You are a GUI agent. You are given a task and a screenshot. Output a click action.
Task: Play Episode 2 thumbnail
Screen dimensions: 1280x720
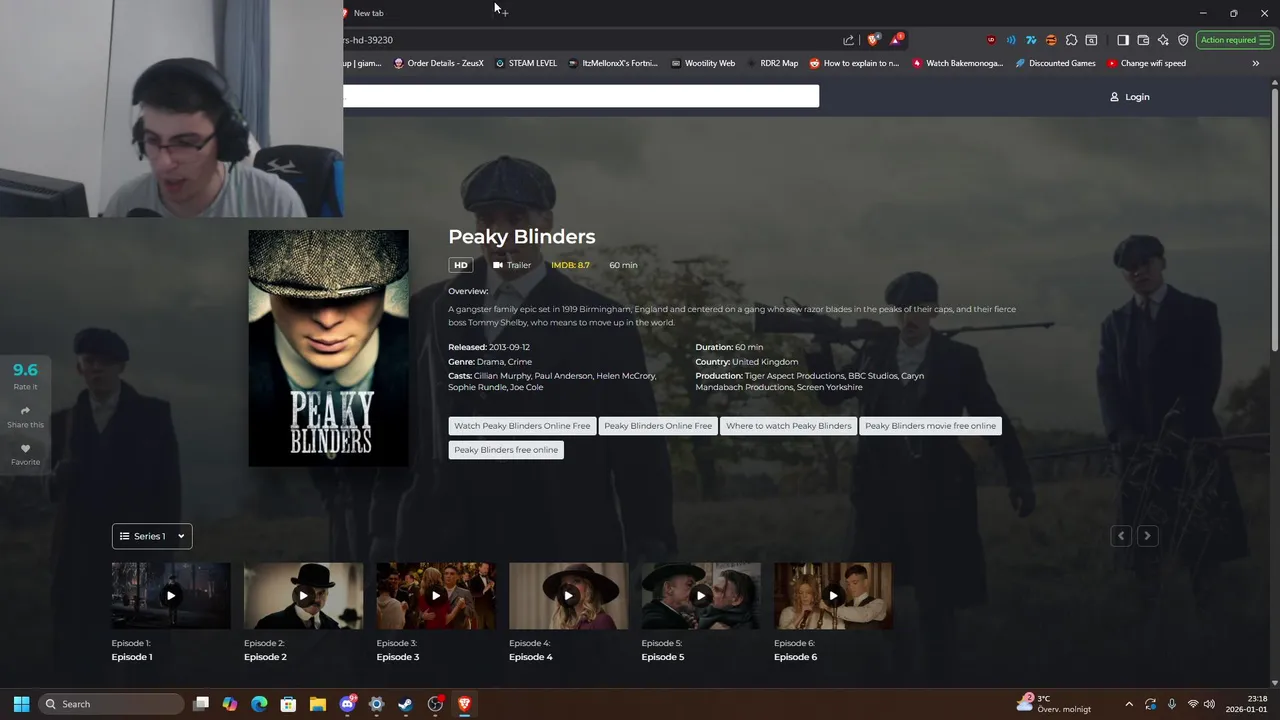point(303,596)
